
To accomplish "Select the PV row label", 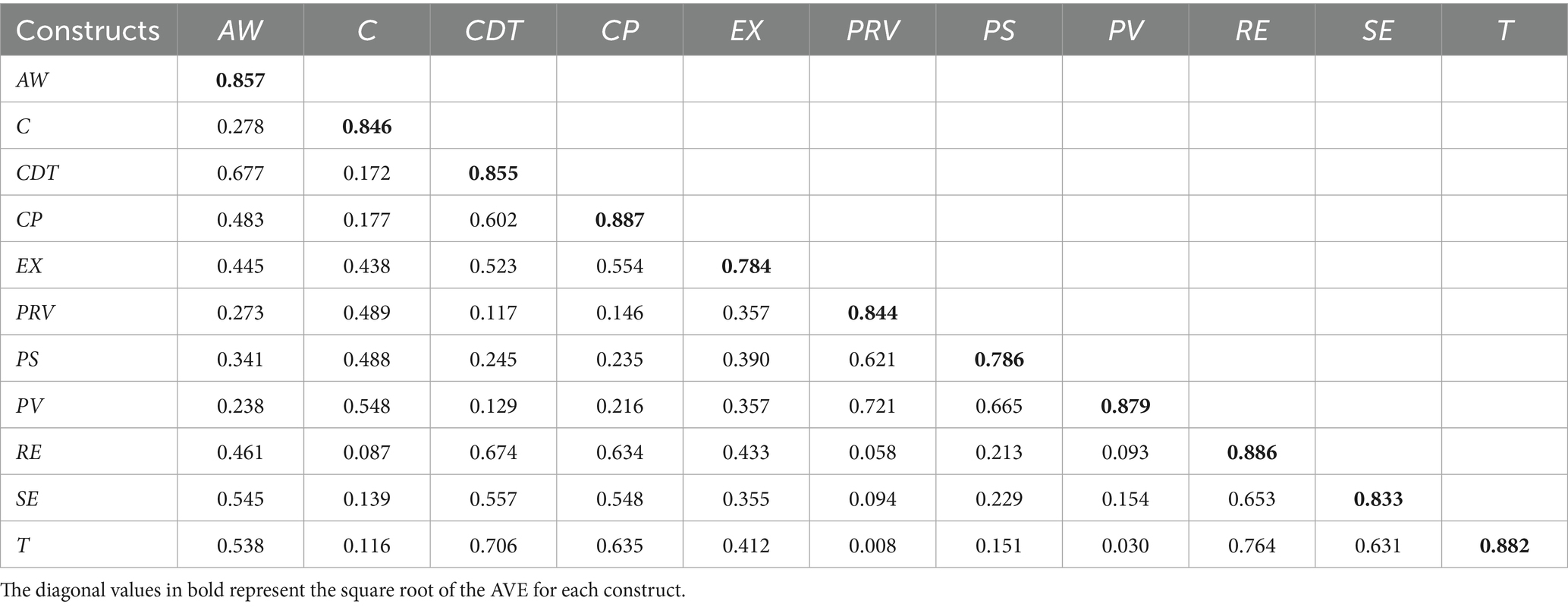I will pos(30,406).
